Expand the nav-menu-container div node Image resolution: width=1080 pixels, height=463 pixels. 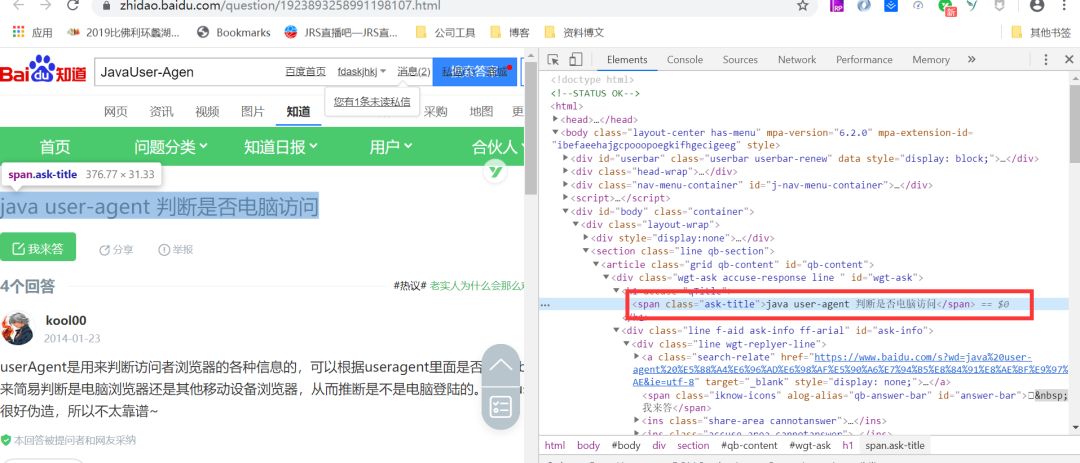coord(565,185)
